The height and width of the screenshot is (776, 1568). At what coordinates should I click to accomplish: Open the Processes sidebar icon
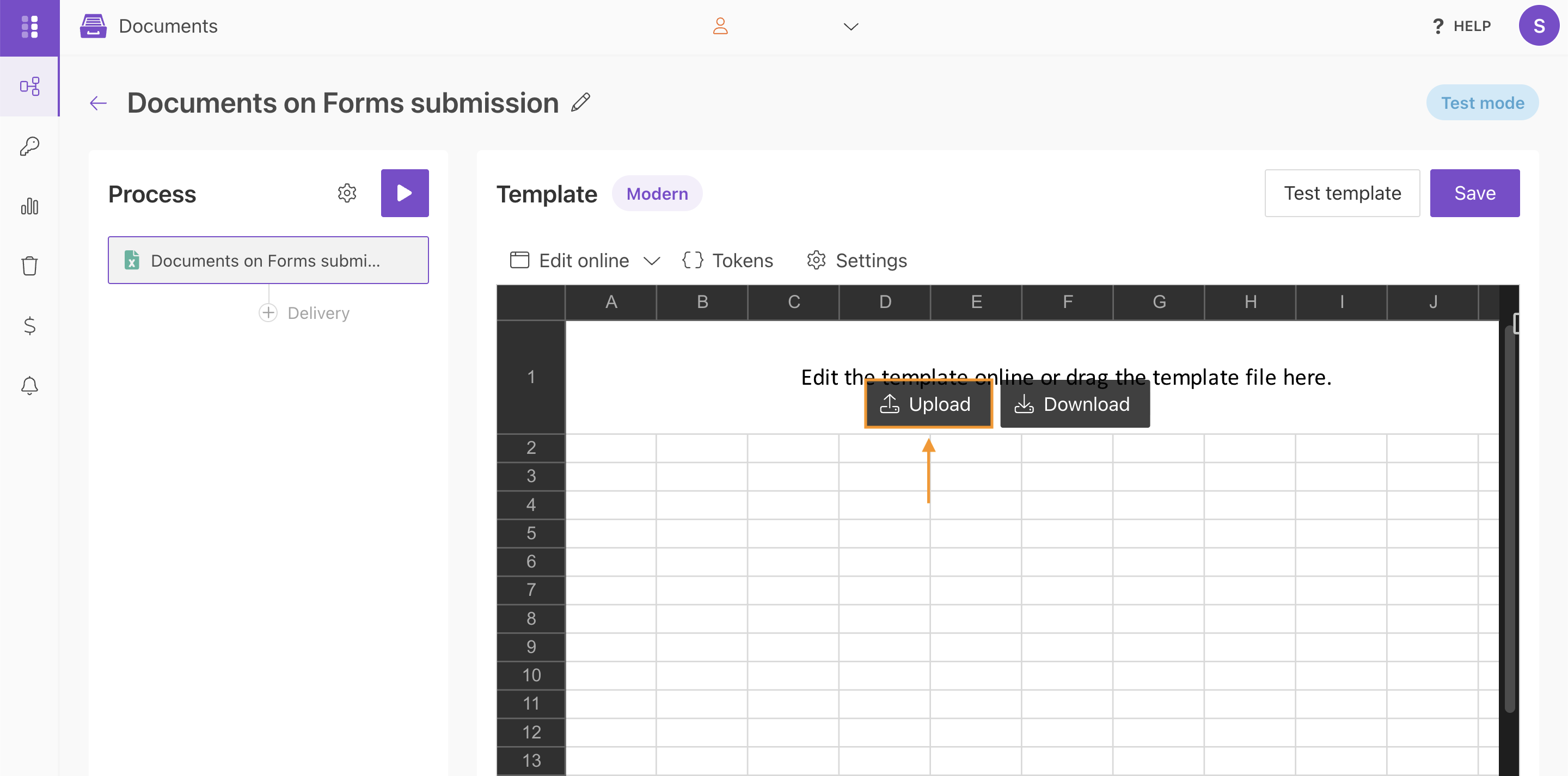[x=29, y=86]
